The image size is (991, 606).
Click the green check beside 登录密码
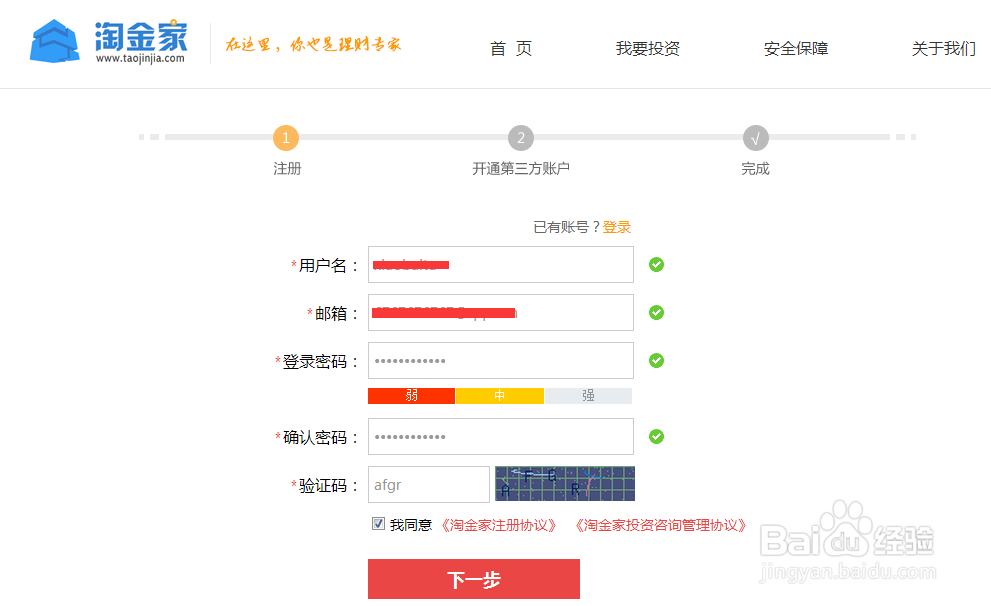(656, 360)
